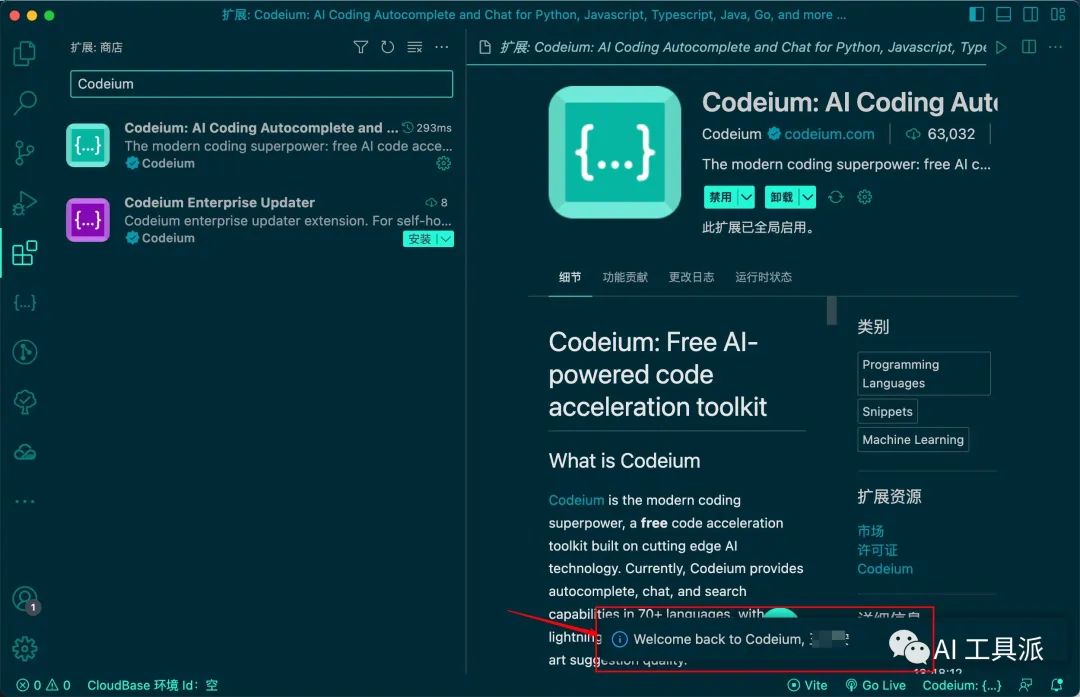Select Programming Languages category tag
The image size is (1080, 697).
point(924,373)
